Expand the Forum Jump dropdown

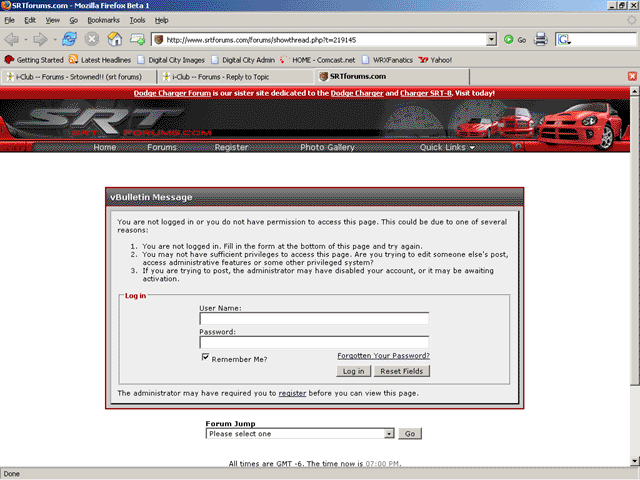click(x=389, y=434)
